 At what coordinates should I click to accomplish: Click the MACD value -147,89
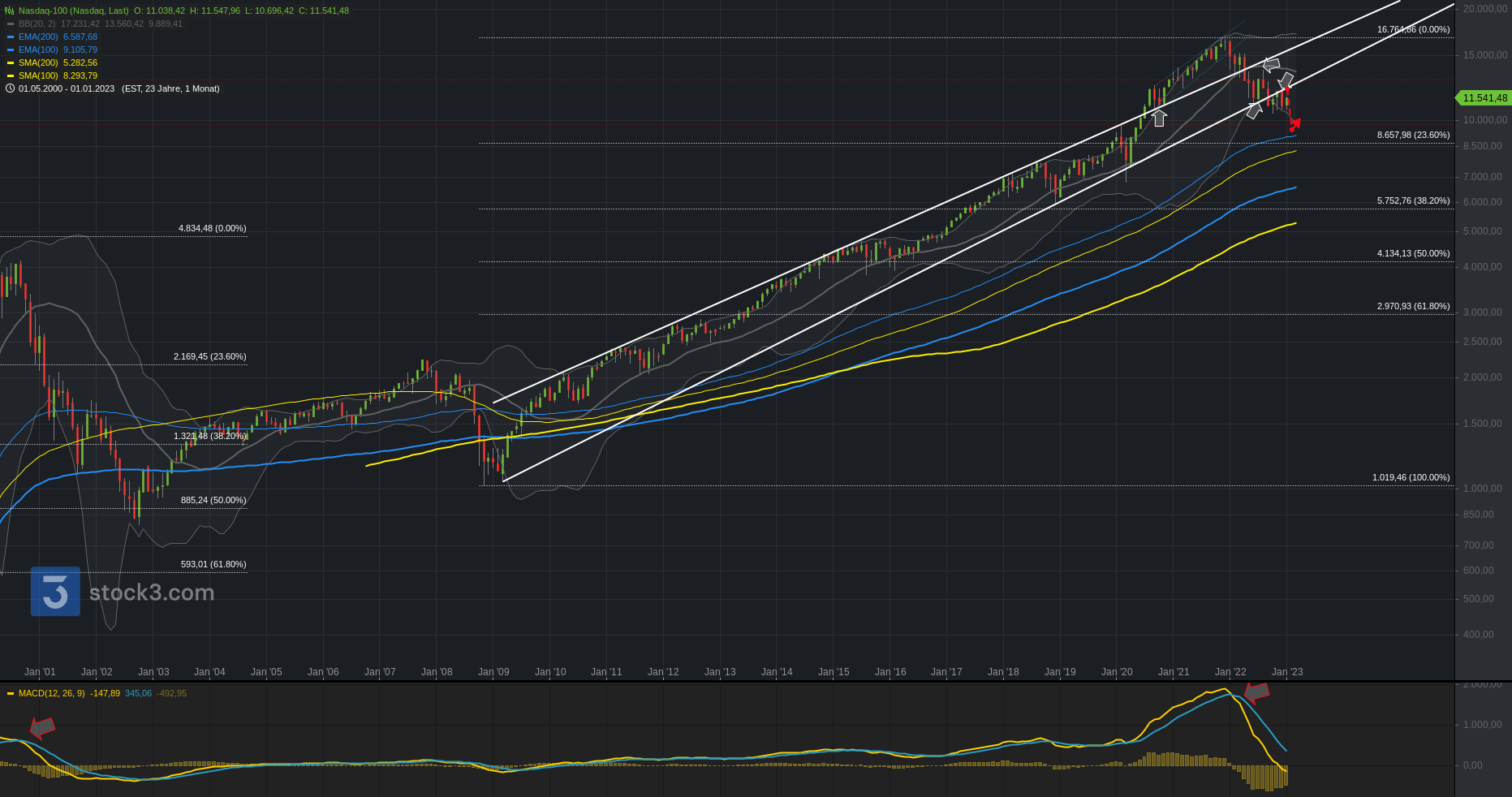[106, 693]
